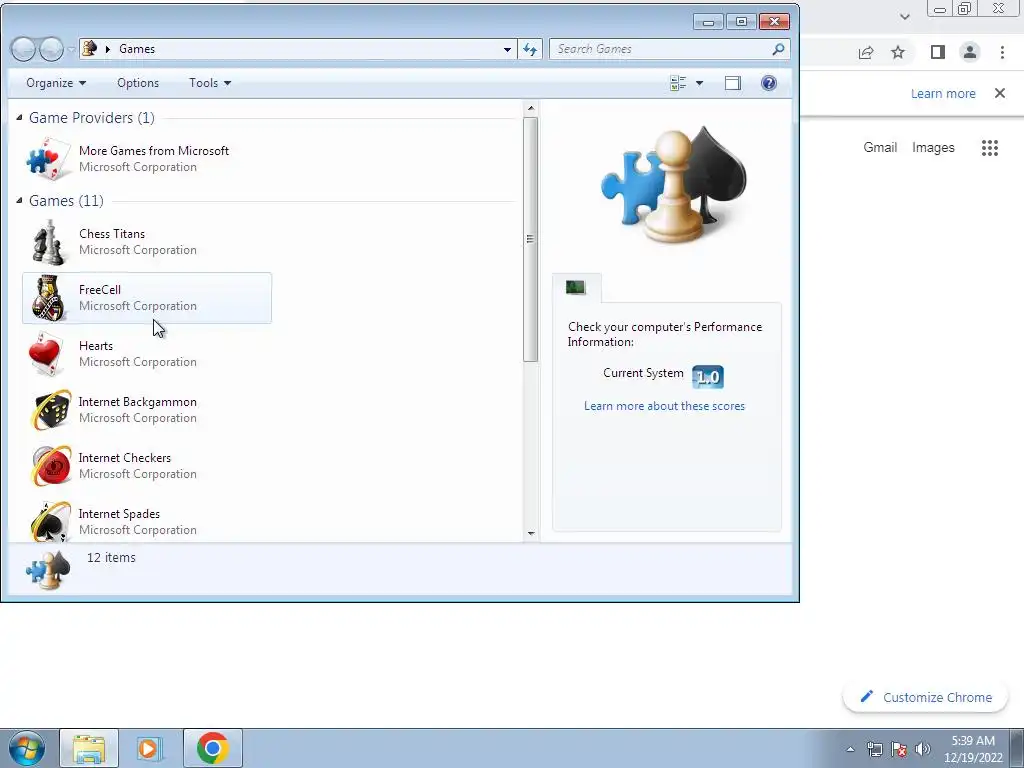
Task: Click the Action Center flag tray icon
Action: tap(899, 749)
